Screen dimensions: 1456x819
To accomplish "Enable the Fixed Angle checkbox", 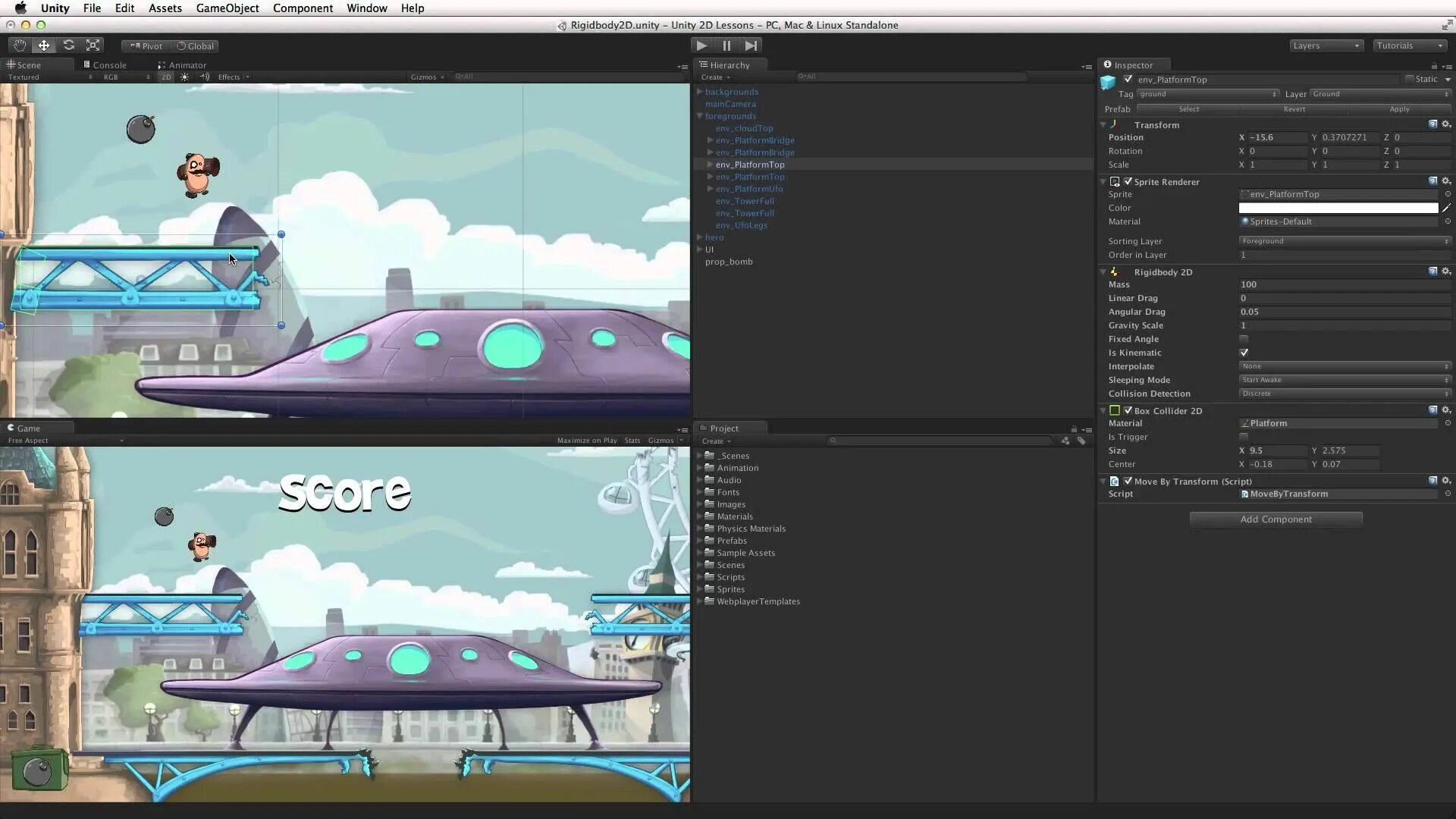I will (1244, 339).
